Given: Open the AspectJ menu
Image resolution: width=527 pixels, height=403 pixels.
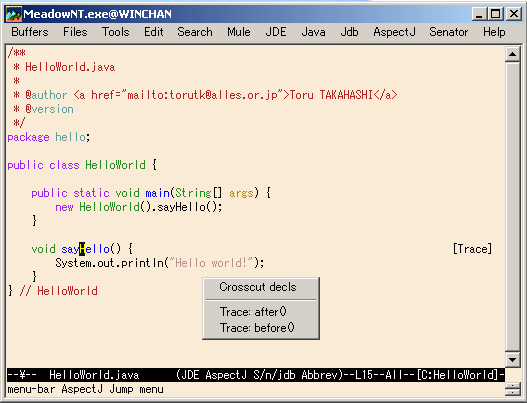Looking at the screenshot, I should pos(394,32).
